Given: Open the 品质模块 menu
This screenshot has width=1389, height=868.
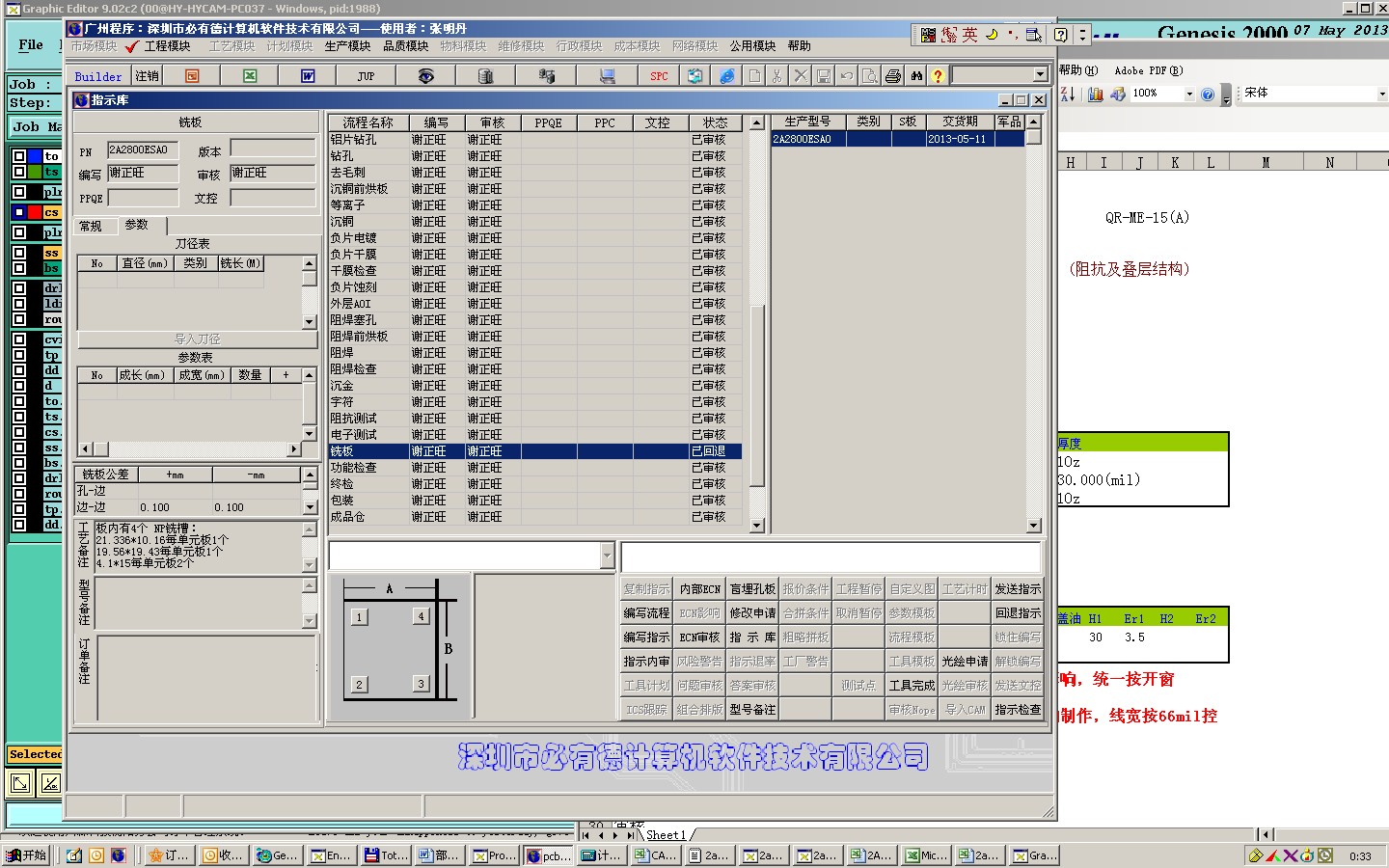Looking at the screenshot, I should coord(405,46).
